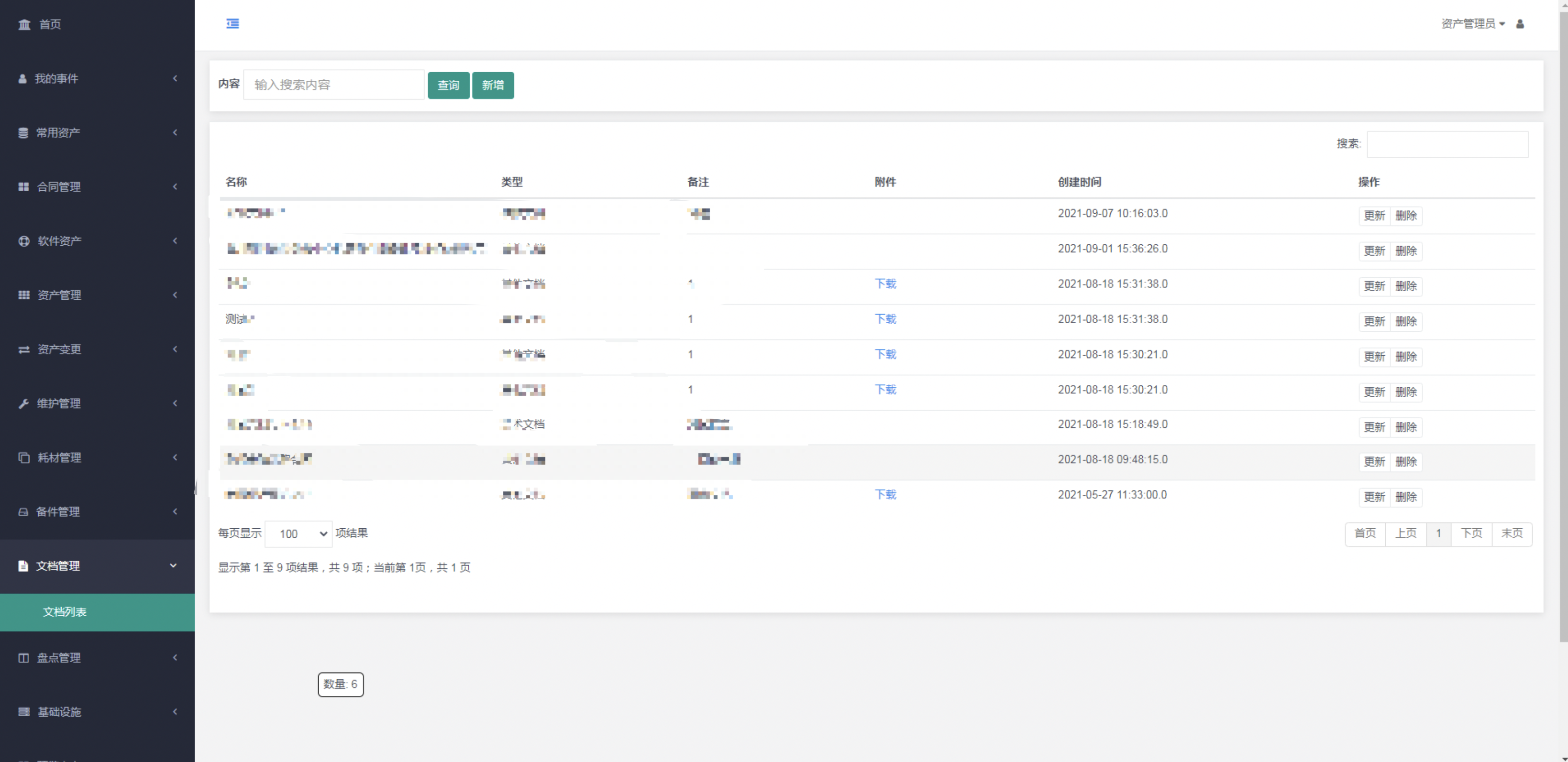The height and width of the screenshot is (762, 1568).
Task: Open the 备件管理 menu
Action: pos(98,512)
